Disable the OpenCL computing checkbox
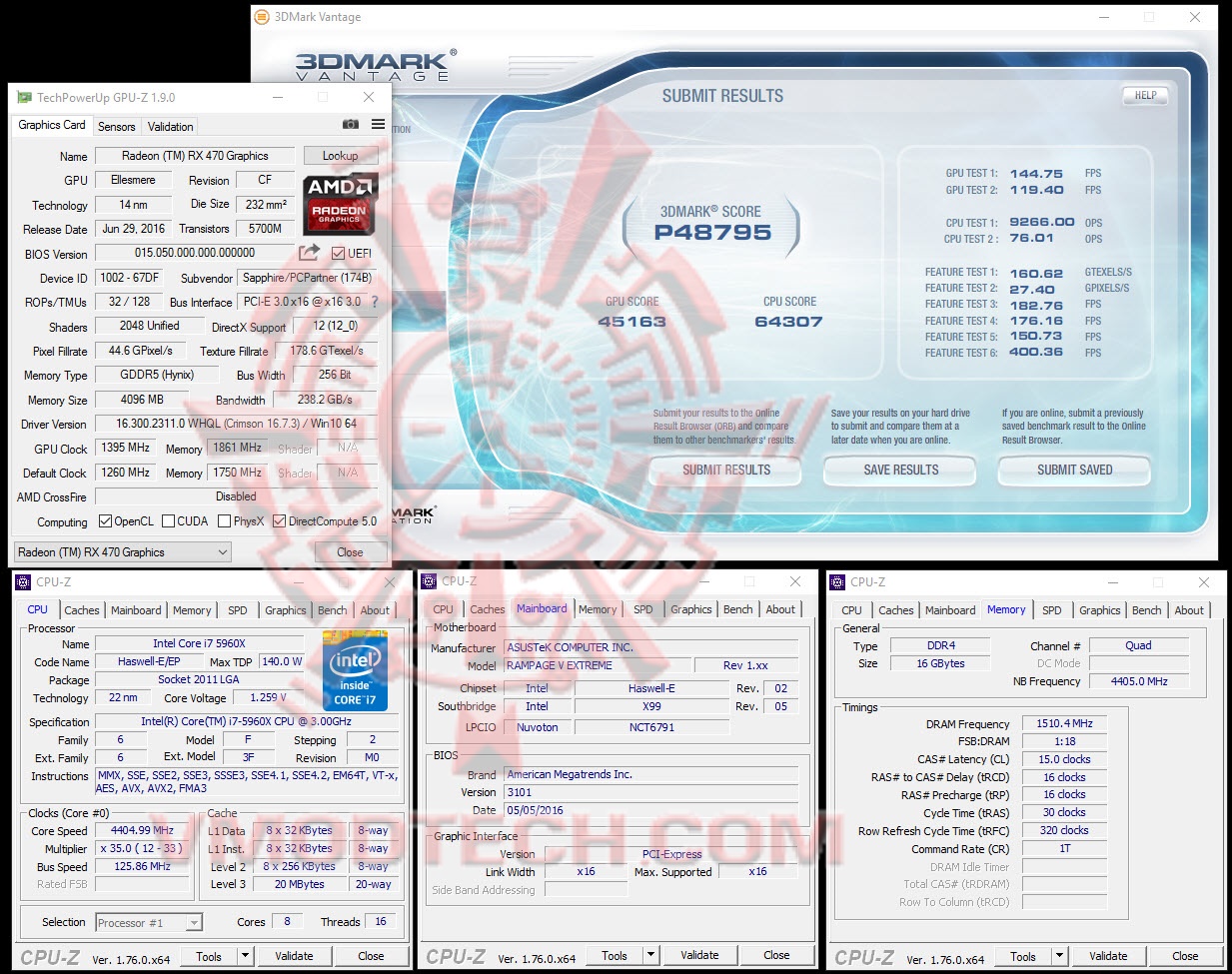Screen dimensions: 1232x974 tap(105, 520)
